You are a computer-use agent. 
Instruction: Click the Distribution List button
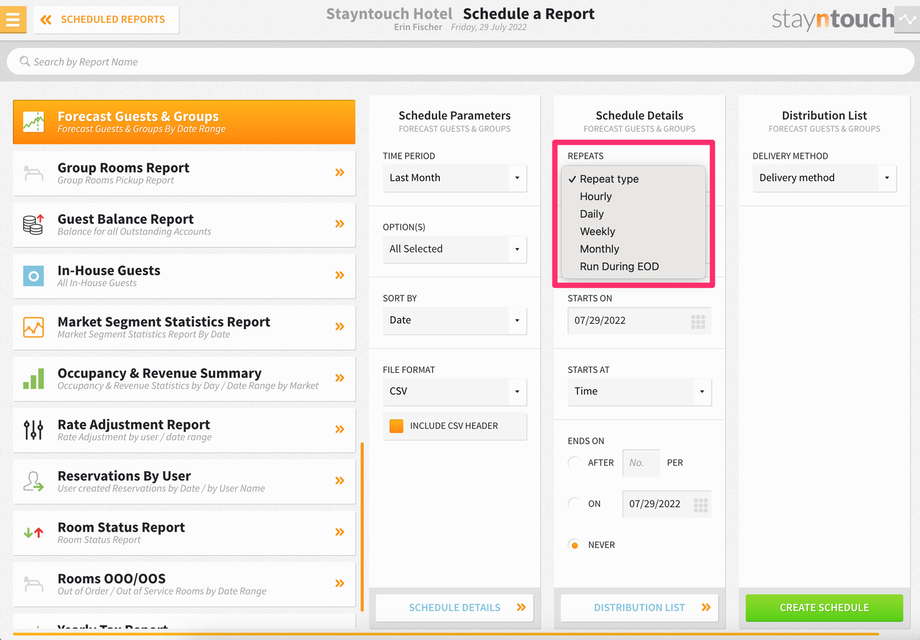click(640, 608)
